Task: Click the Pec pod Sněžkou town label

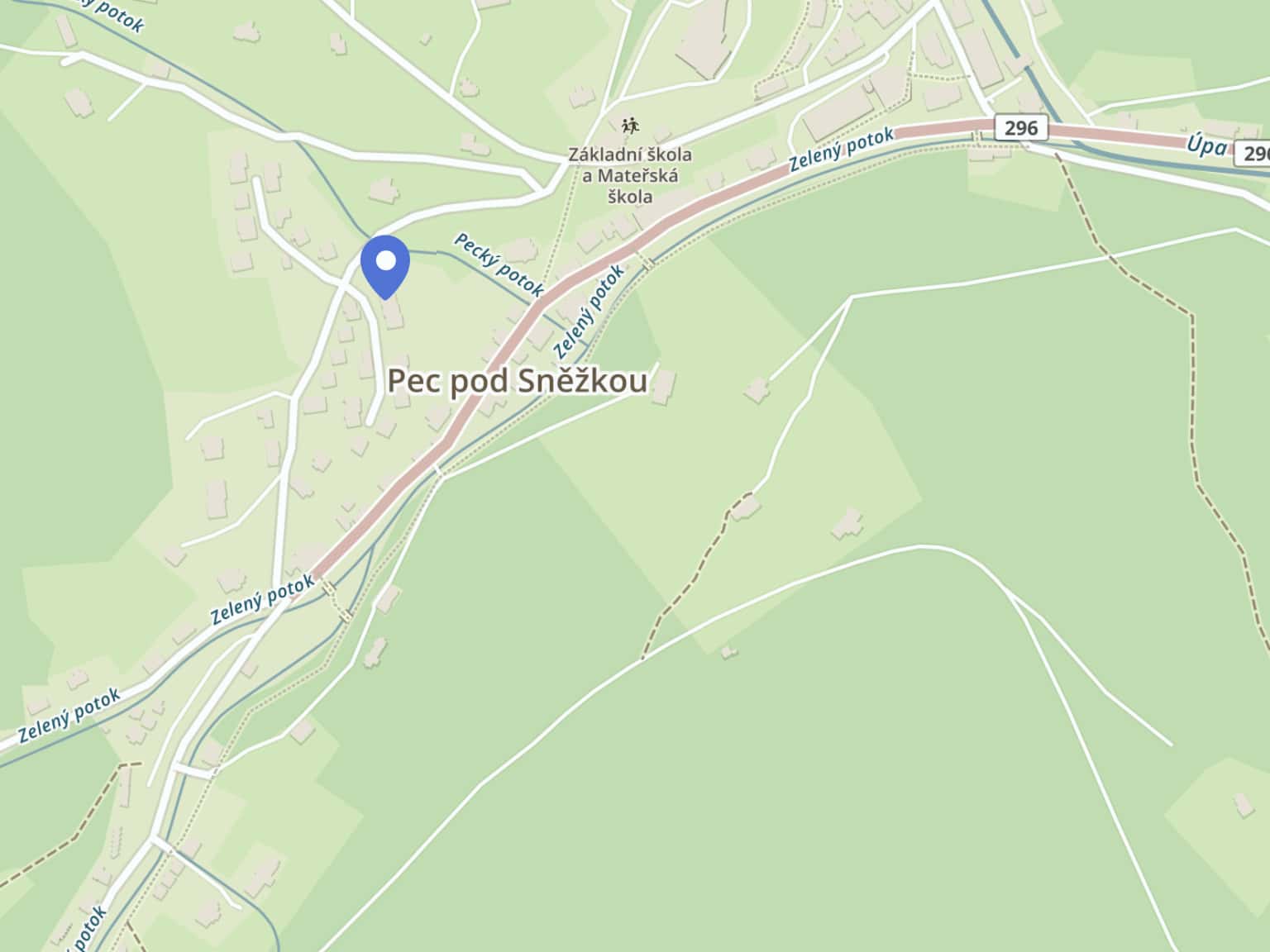Action: pyautogui.click(x=518, y=381)
